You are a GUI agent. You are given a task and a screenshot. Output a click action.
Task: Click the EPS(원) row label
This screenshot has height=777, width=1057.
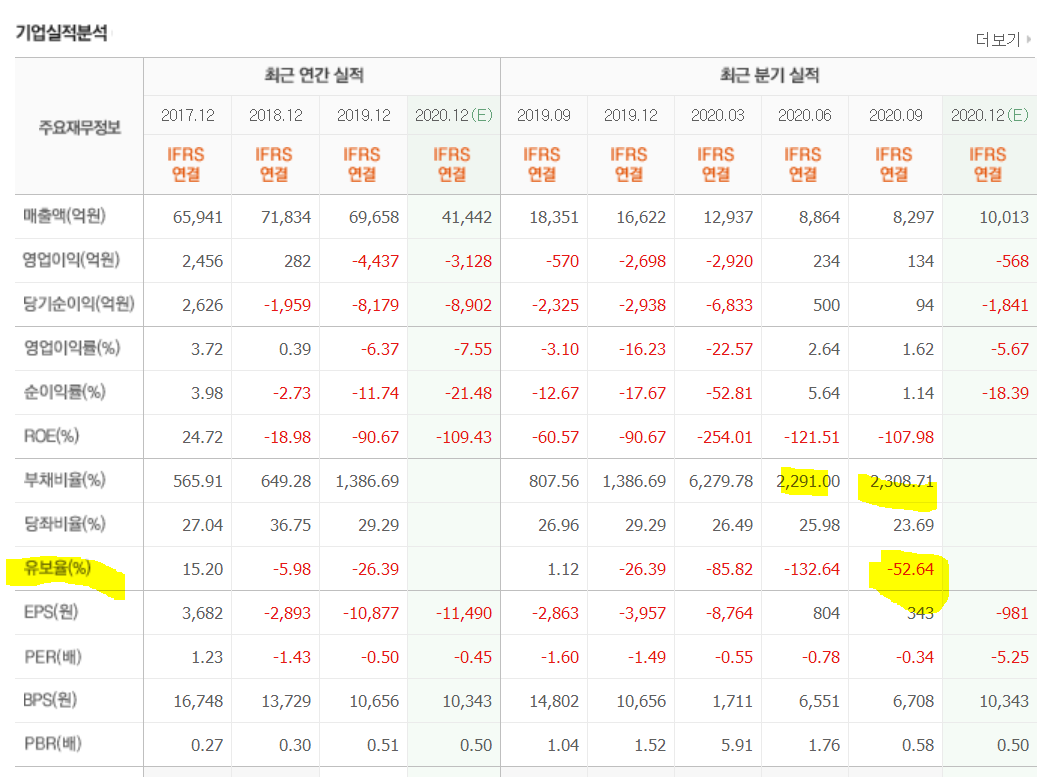click(51, 612)
